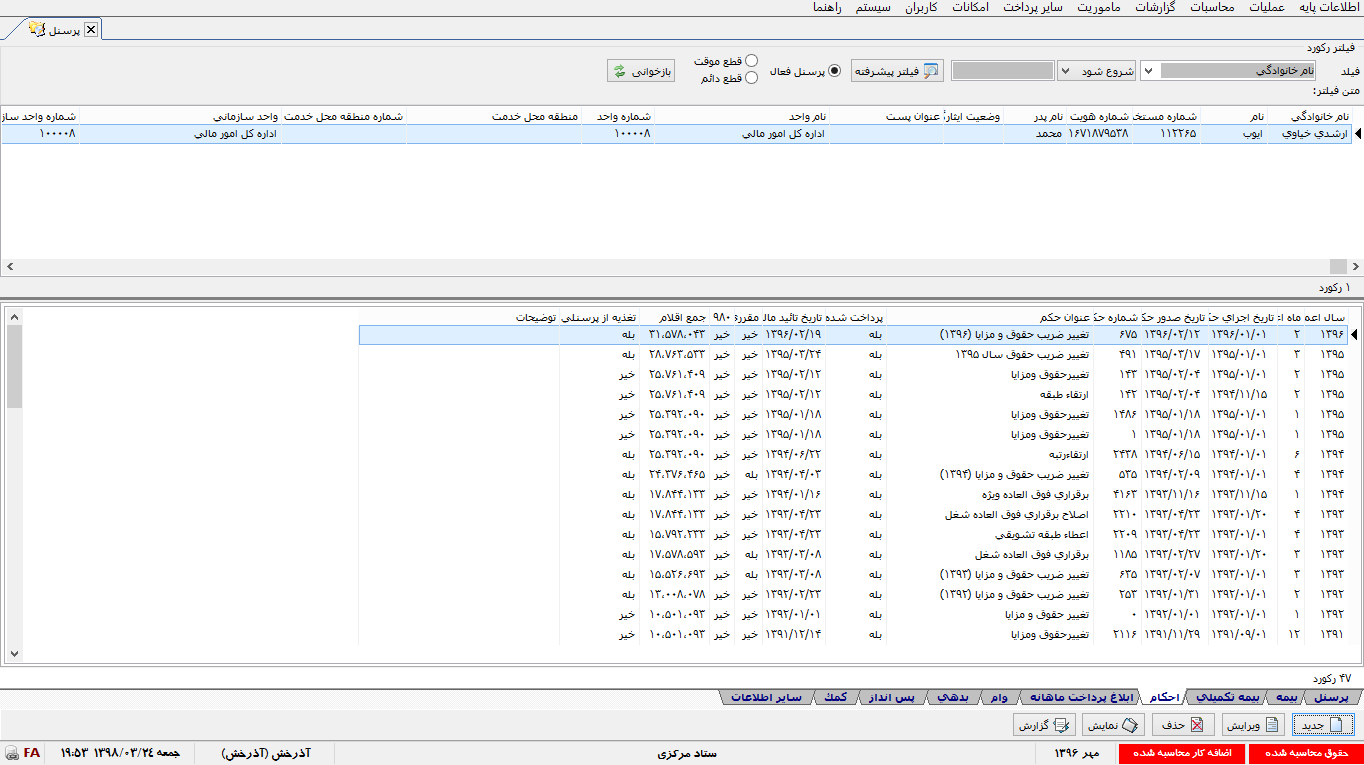Open the راهنما menu
Viewport: 1364px width, 765px height.
[827, 8]
